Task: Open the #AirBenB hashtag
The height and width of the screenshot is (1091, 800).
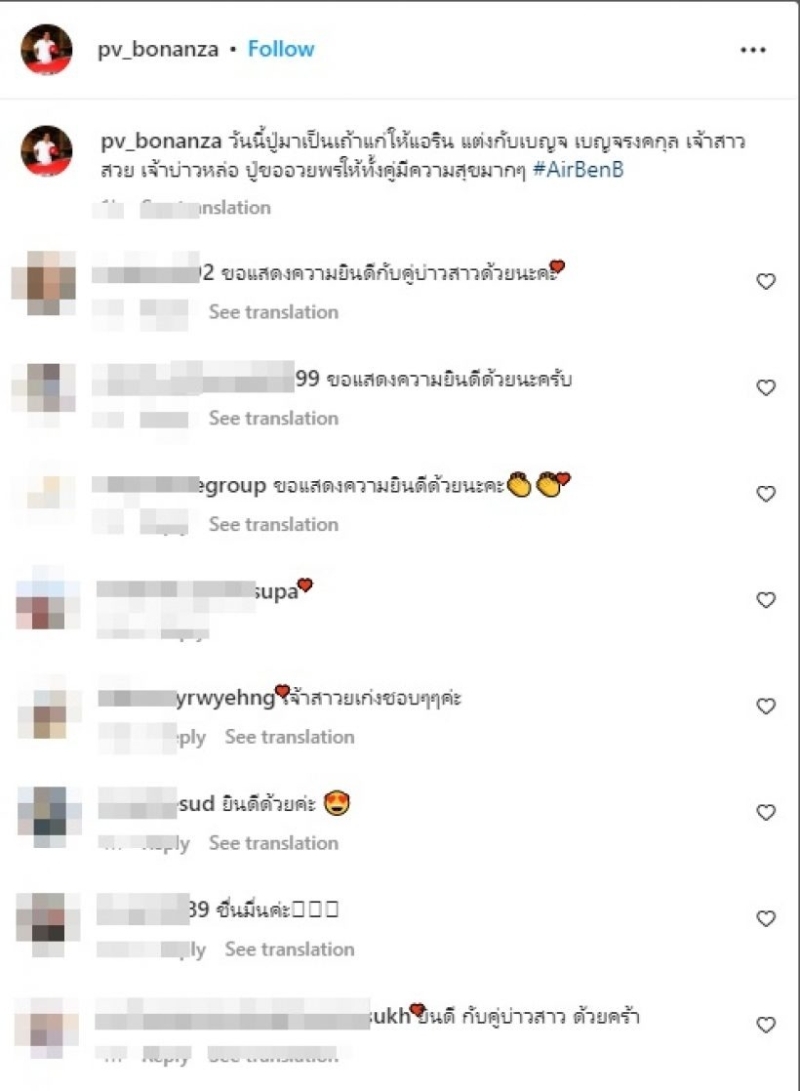Action: click(x=578, y=169)
